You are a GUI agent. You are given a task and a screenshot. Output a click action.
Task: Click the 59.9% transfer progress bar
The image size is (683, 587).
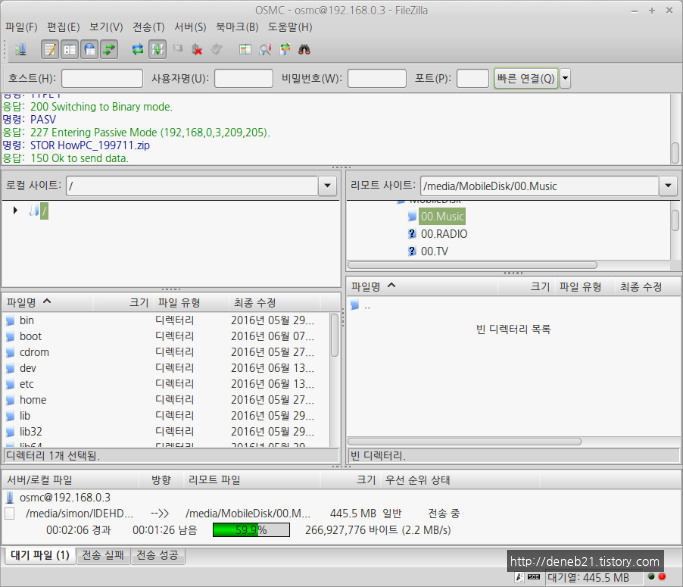pyautogui.click(x=251, y=530)
